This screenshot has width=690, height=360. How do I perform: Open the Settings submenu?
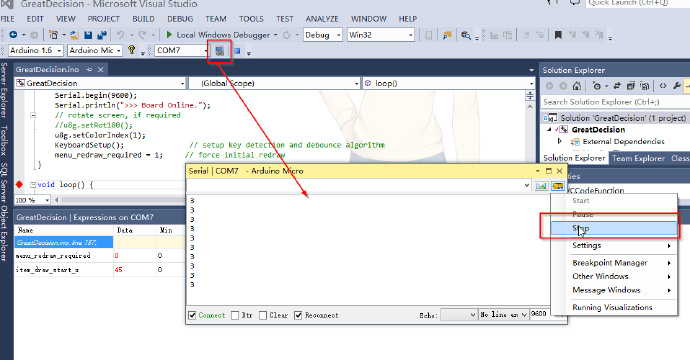point(614,245)
